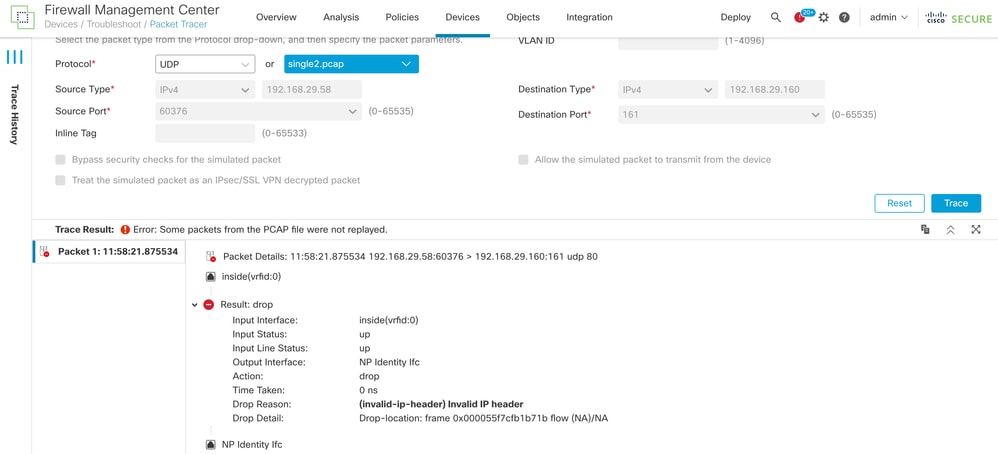Open the Overview menu

click(276, 18)
